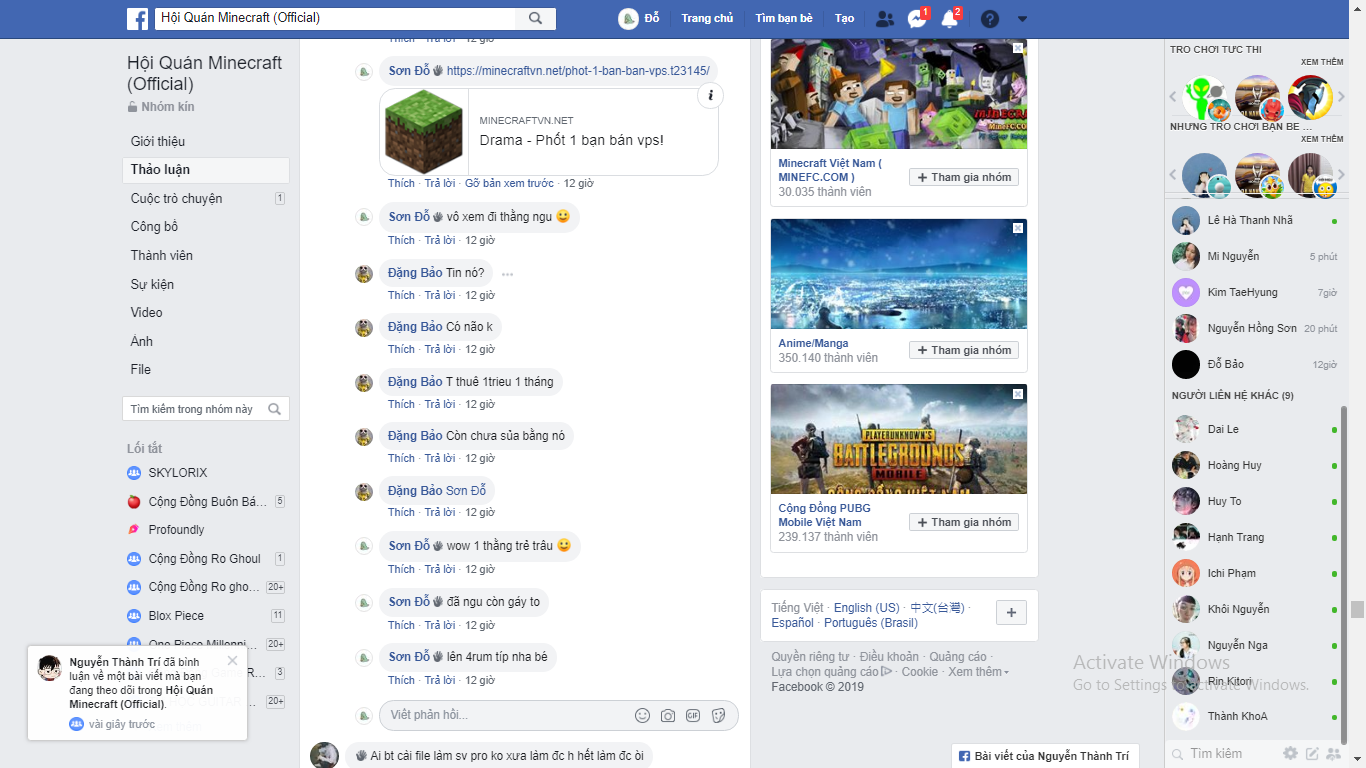Switch language to English (US)
Image resolution: width=1366 pixels, height=768 pixels.
click(866, 608)
